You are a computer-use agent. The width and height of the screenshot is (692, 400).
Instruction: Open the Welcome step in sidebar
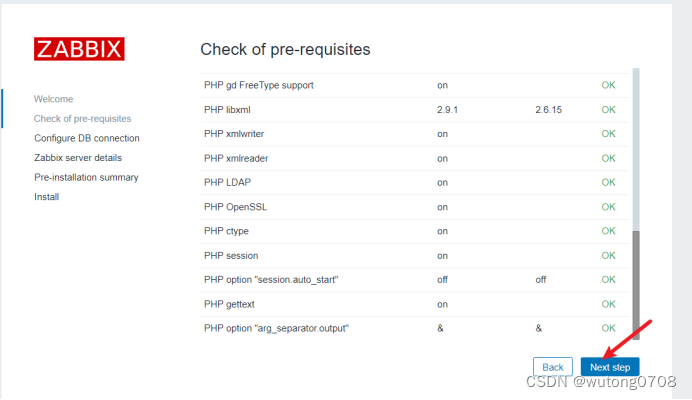click(x=53, y=99)
